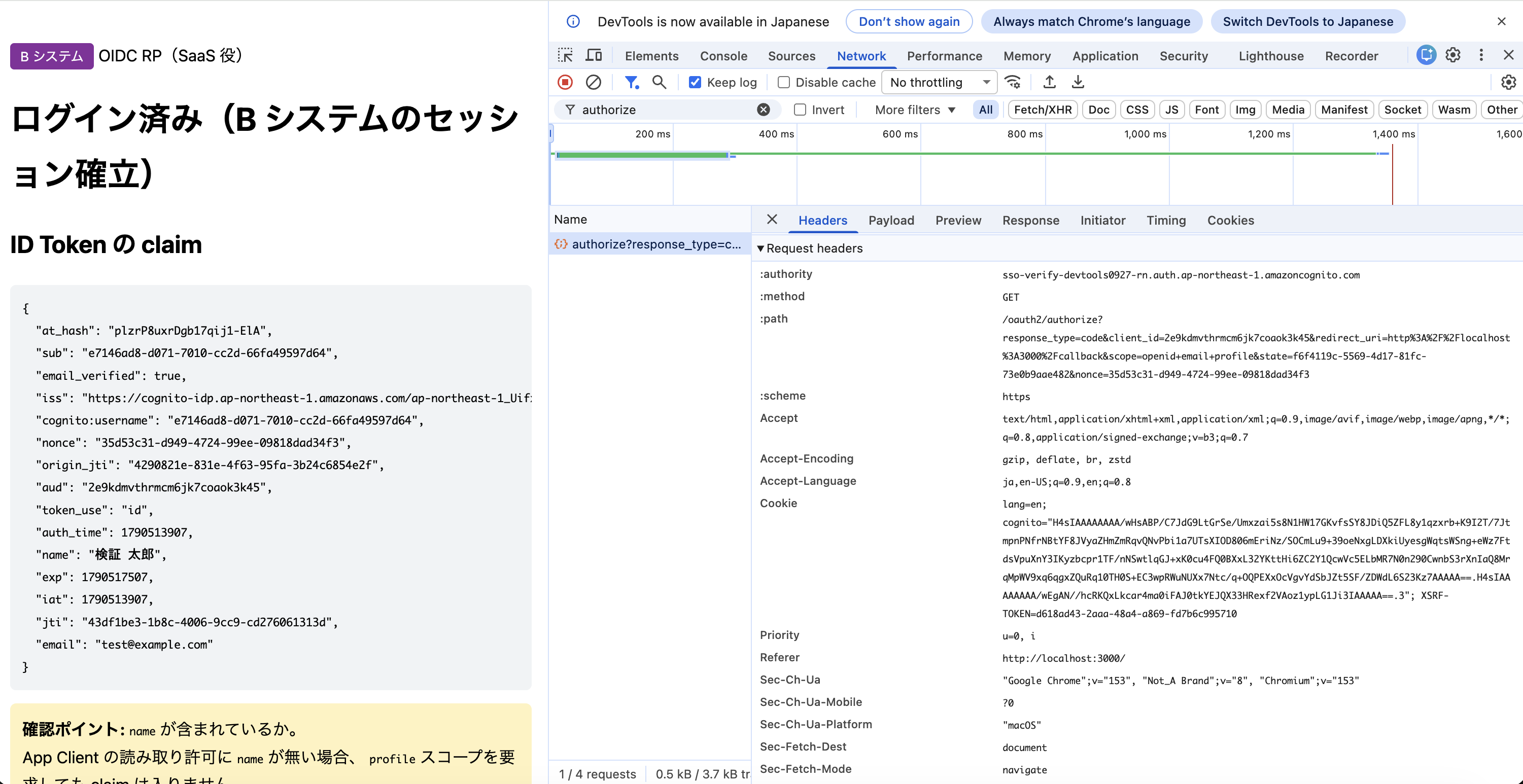This screenshot has height=784, width=1523.
Task: Open DevTools settings gear icon
Action: (x=1452, y=55)
